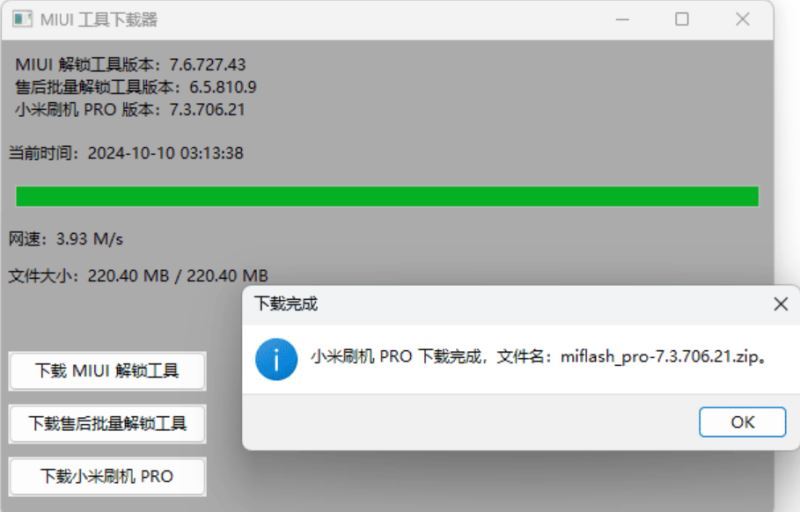Close the 下载完成 dialog with its X
This screenshot has width=800, height=512.
(x=781, y=304)
